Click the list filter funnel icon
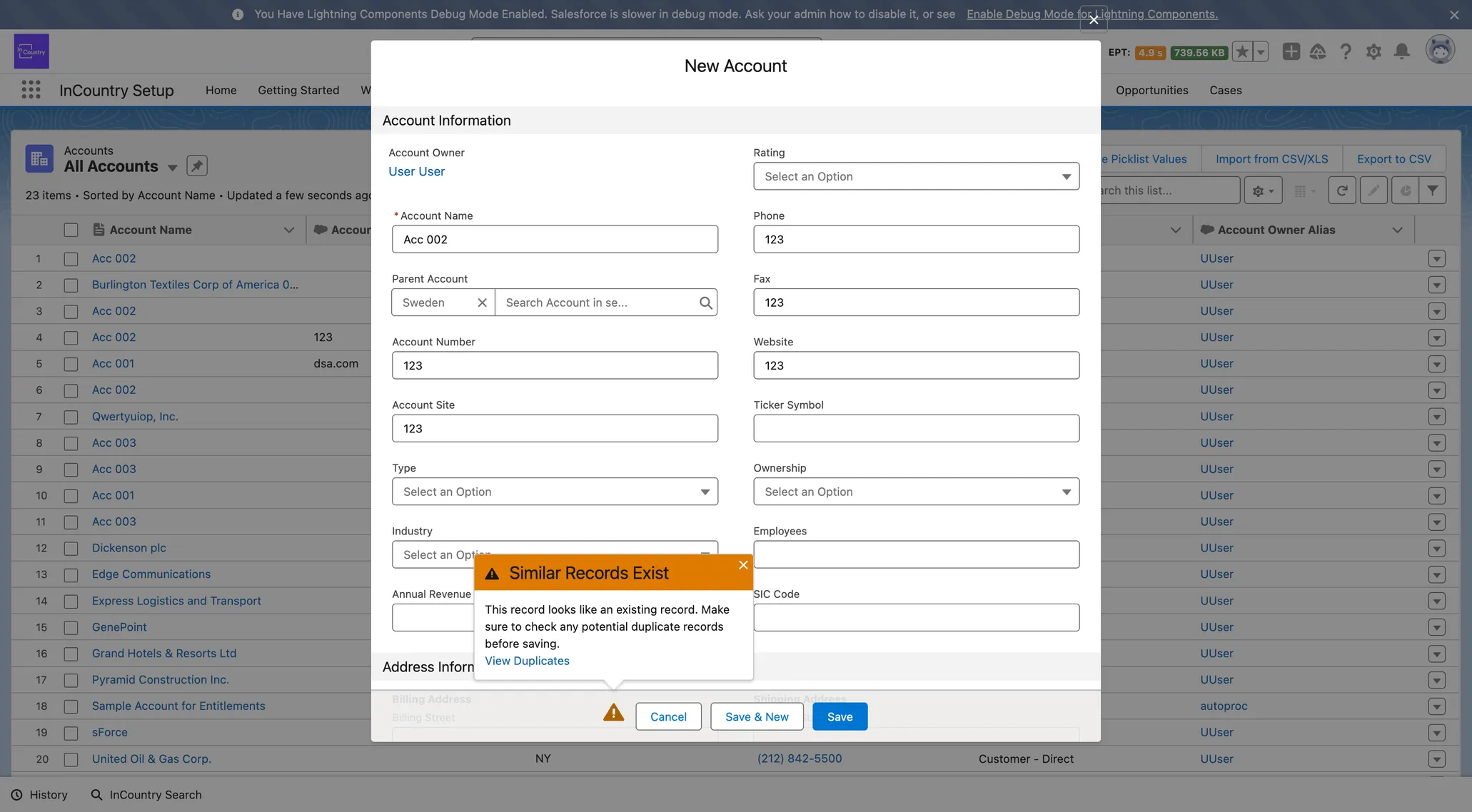Image resolution: width=1472 pixels, height=812 pixels. click(x=1432, y=191)
